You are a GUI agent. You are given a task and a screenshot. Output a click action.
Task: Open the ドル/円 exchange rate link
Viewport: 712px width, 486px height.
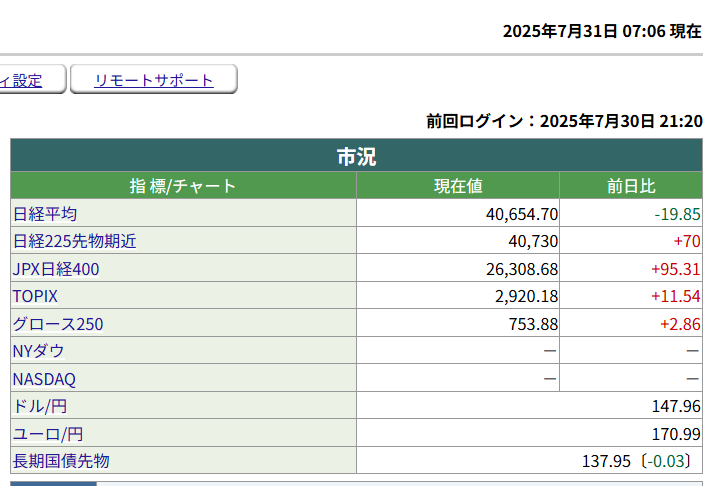40,406
